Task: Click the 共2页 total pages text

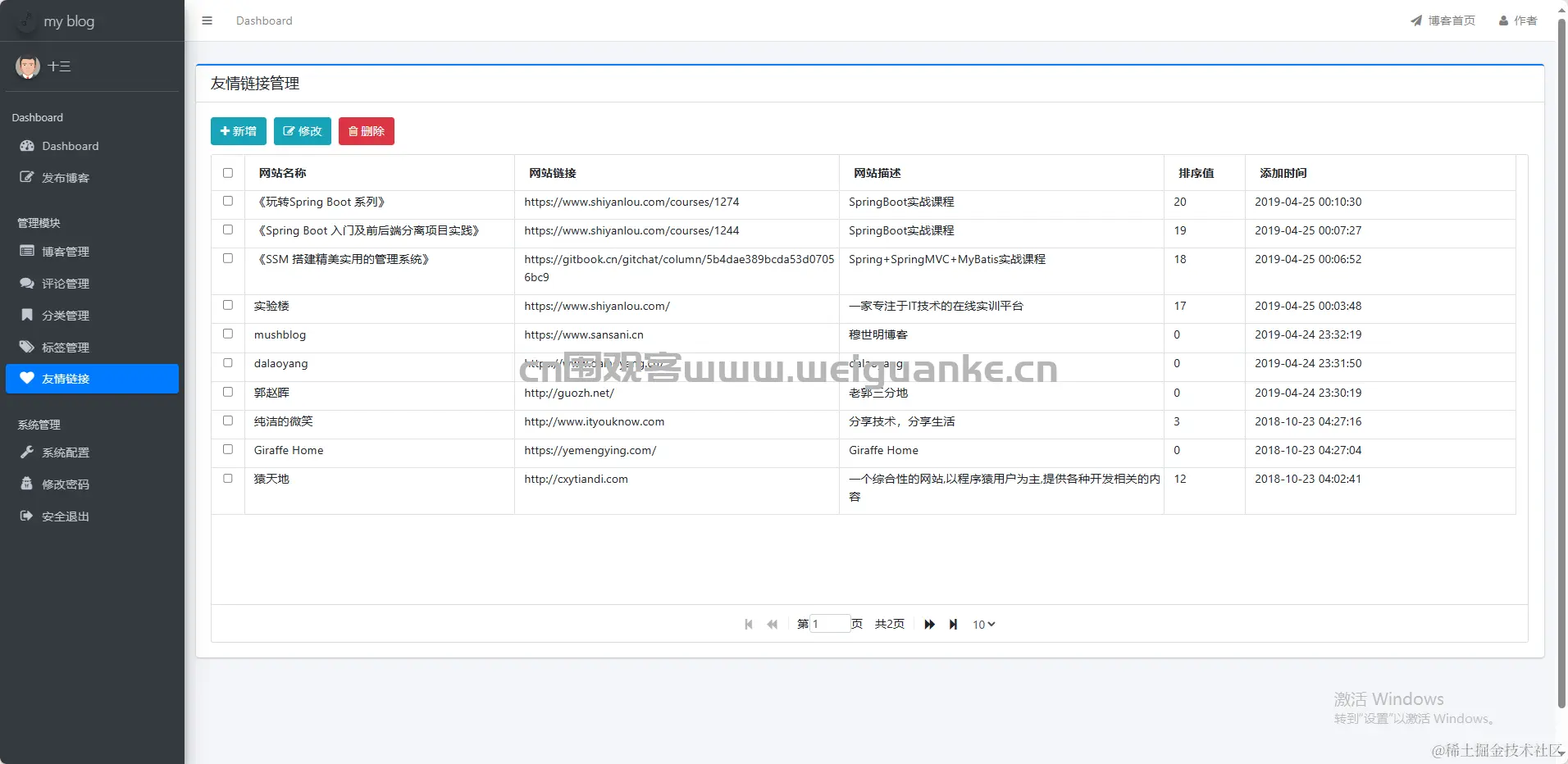Action: (890, 624)
